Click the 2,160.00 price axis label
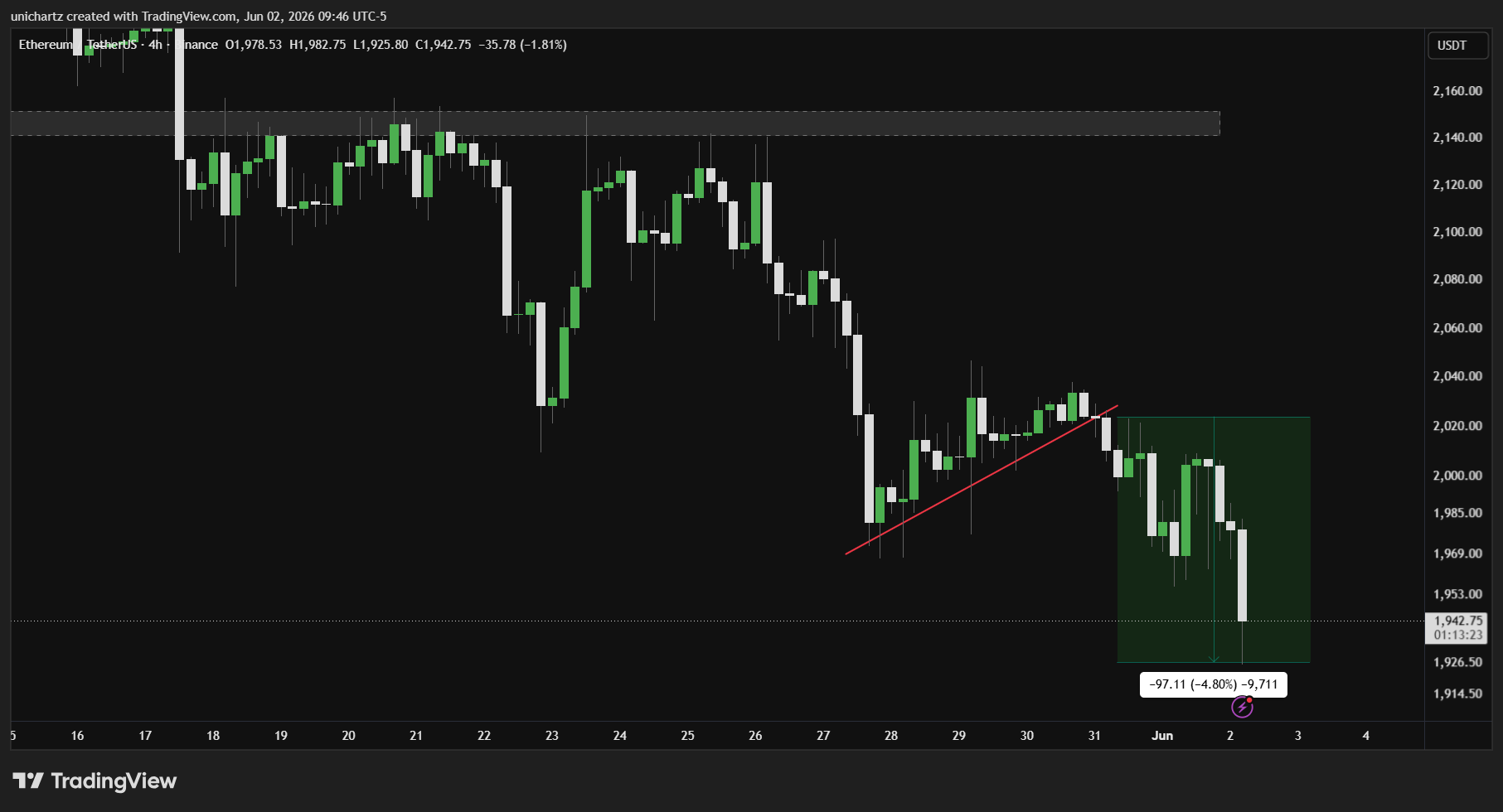The image size is (1503, 812). [x=1457, y=91]
